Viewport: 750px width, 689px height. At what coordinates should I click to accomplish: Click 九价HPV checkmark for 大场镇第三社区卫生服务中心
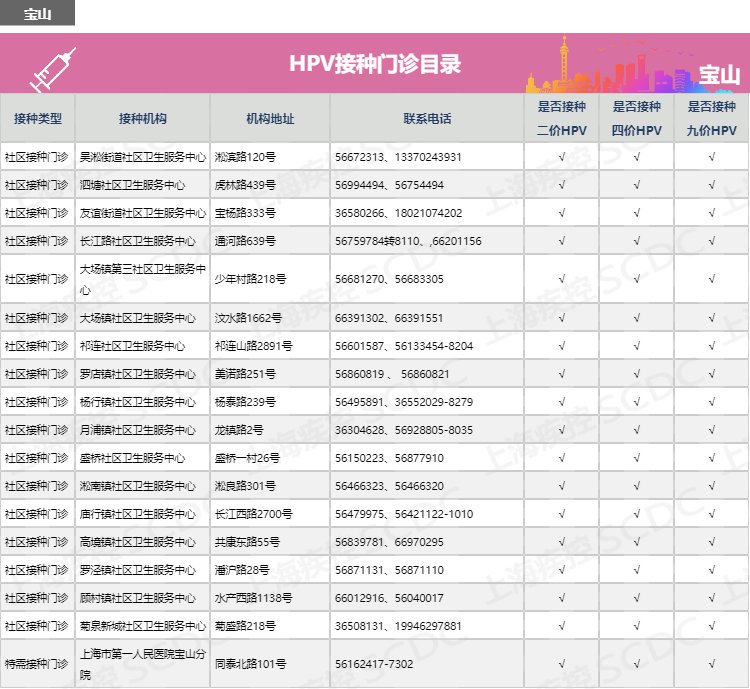coord(711,279)
